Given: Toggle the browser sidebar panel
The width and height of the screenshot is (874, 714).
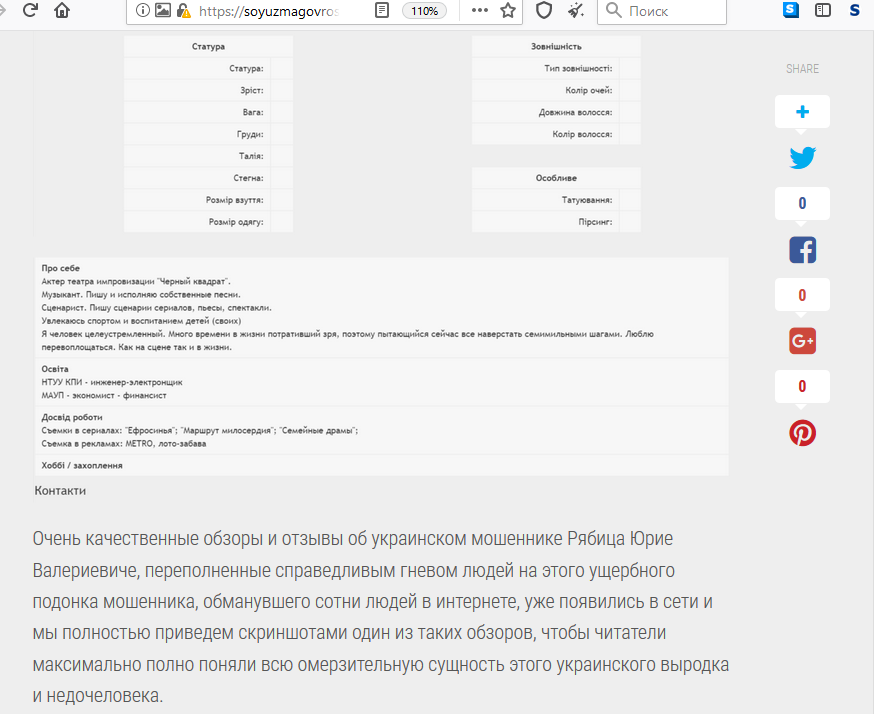Looking at the screenshot, I should (823, 11).
